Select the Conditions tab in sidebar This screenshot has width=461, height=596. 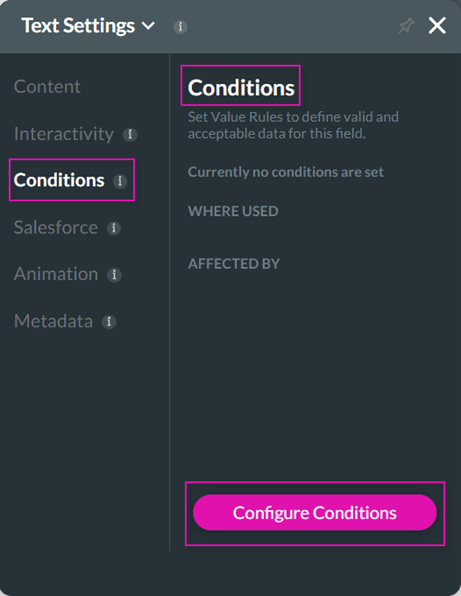click(x=59, y=180)
